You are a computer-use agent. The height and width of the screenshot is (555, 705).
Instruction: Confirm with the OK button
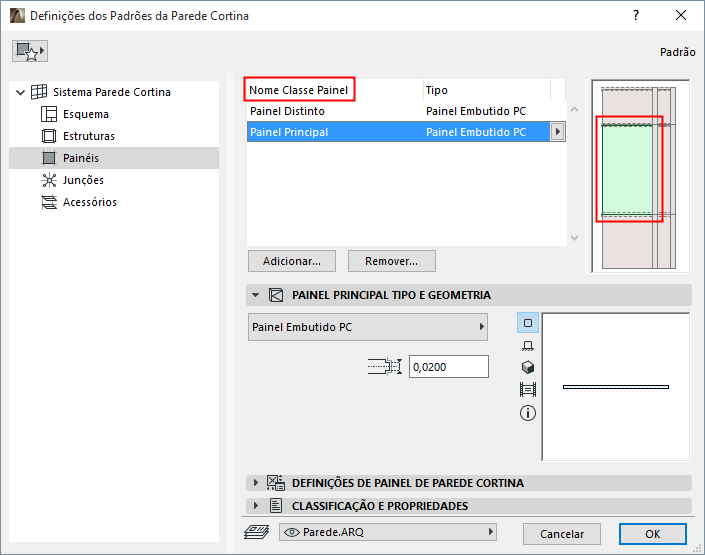point(652,534)
